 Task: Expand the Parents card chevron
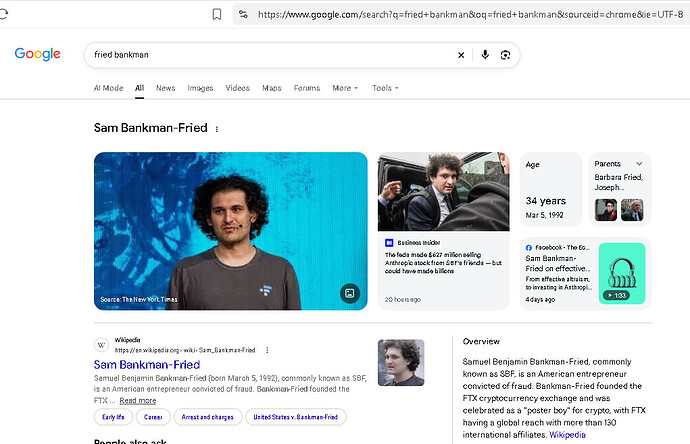coord(639,164)
